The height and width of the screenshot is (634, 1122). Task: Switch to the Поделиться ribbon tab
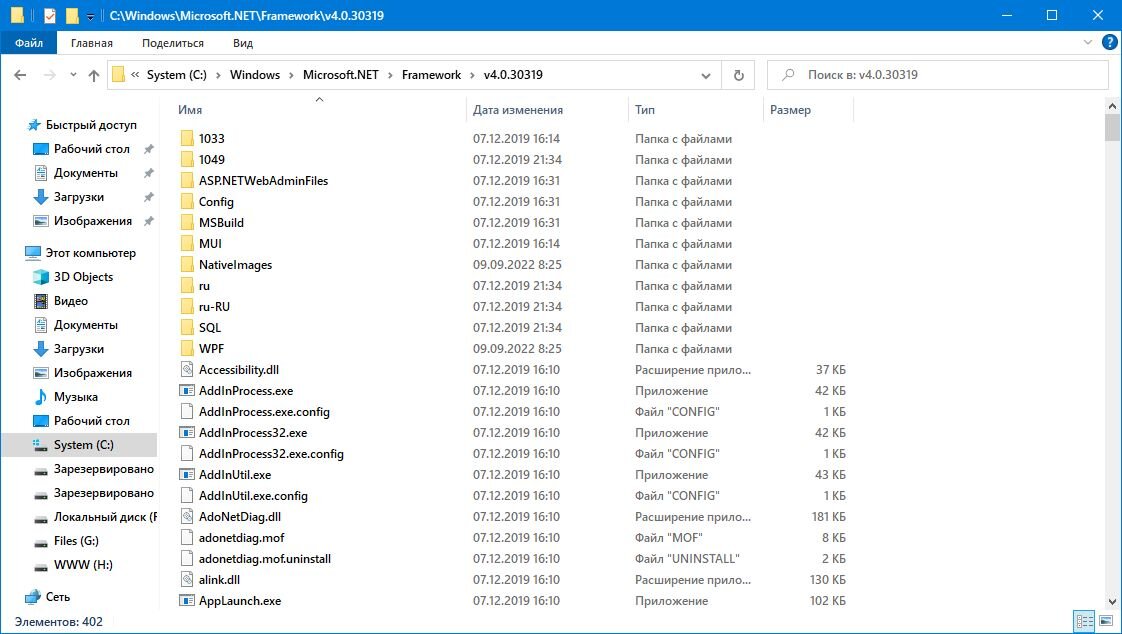[172, 43]
